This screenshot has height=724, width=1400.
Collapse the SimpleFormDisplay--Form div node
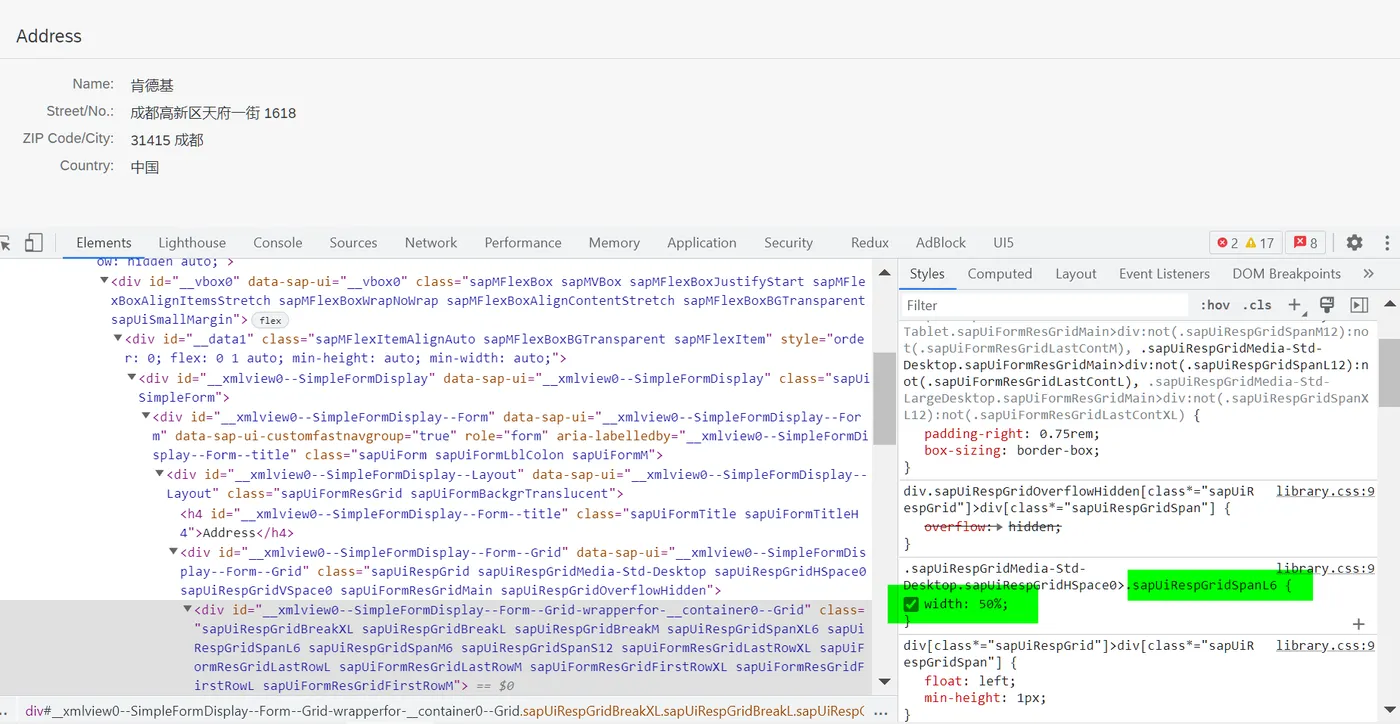point(146,417)
